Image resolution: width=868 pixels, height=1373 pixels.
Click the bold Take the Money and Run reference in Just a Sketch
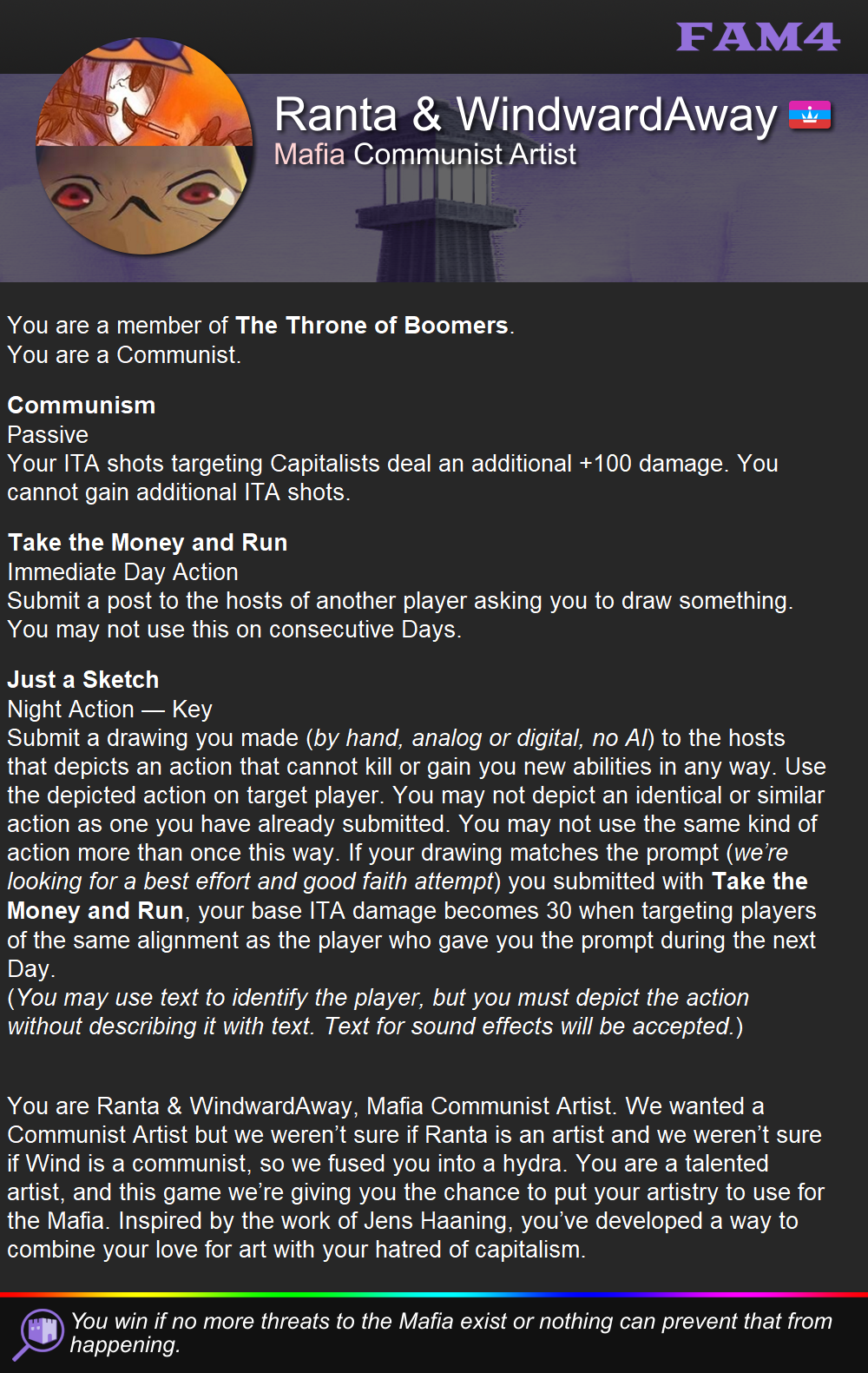[407, 896]
